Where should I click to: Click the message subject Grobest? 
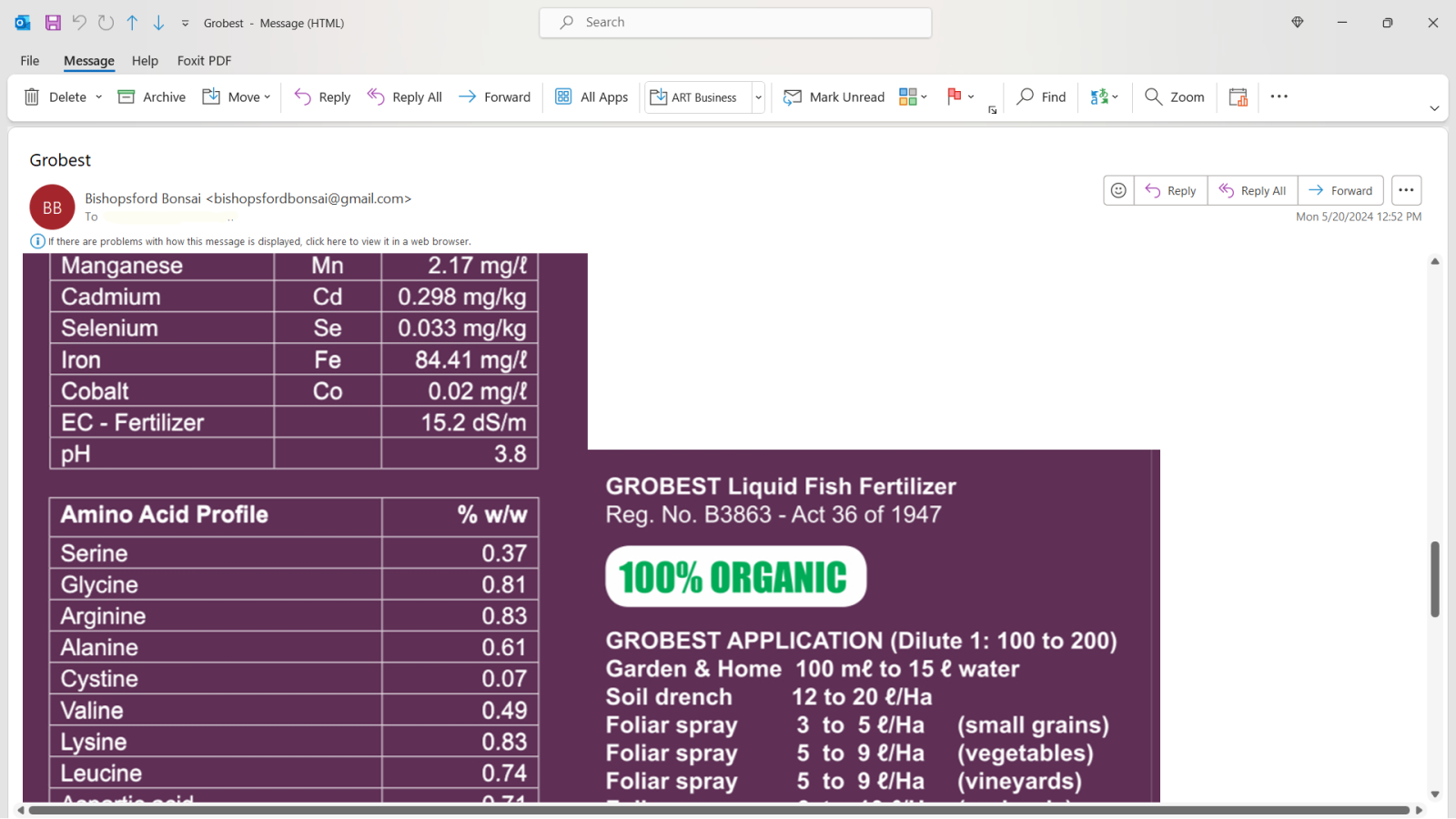coord(60,160)
